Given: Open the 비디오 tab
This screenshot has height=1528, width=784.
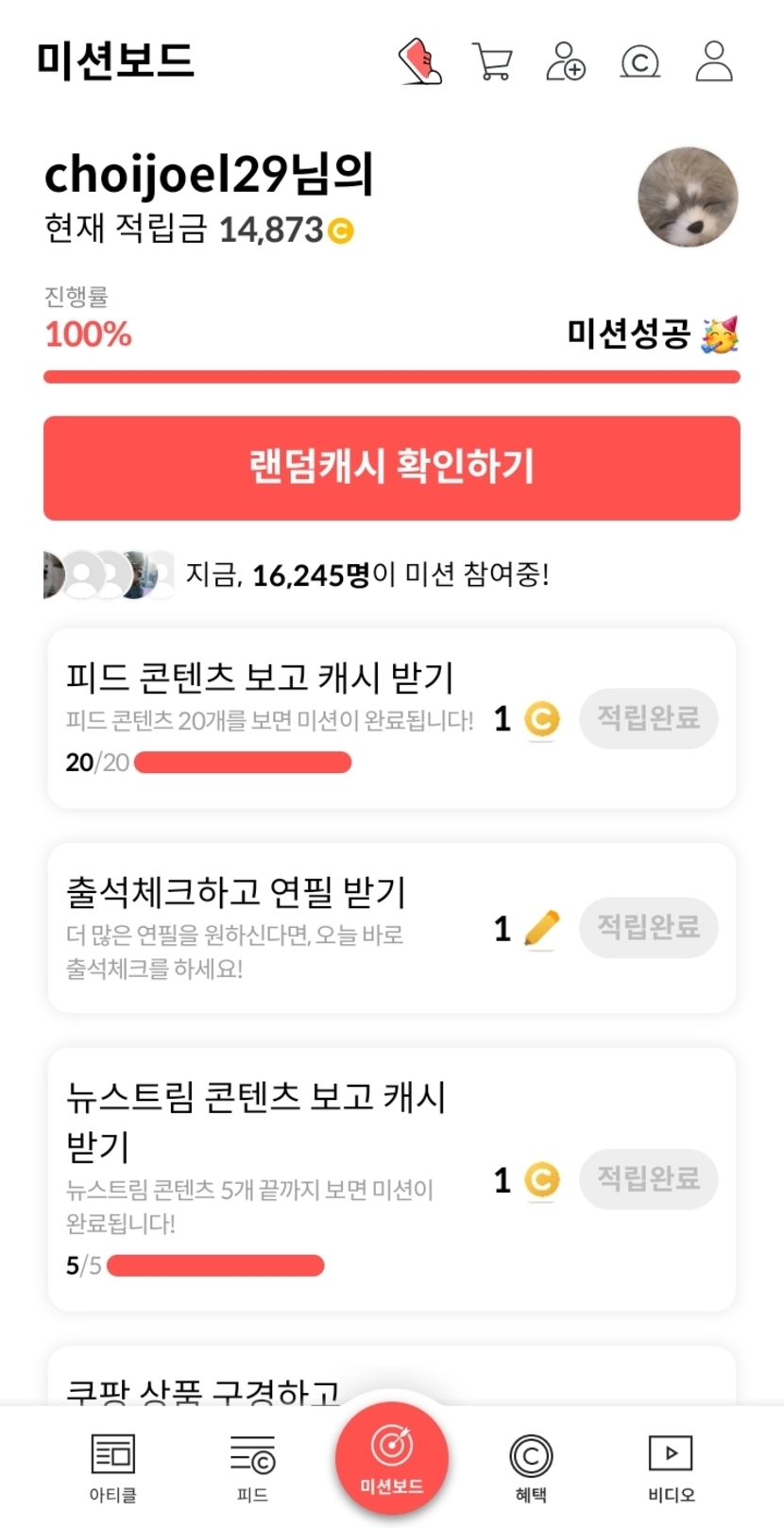Looking at the screenshot, I should point(671,1466).
